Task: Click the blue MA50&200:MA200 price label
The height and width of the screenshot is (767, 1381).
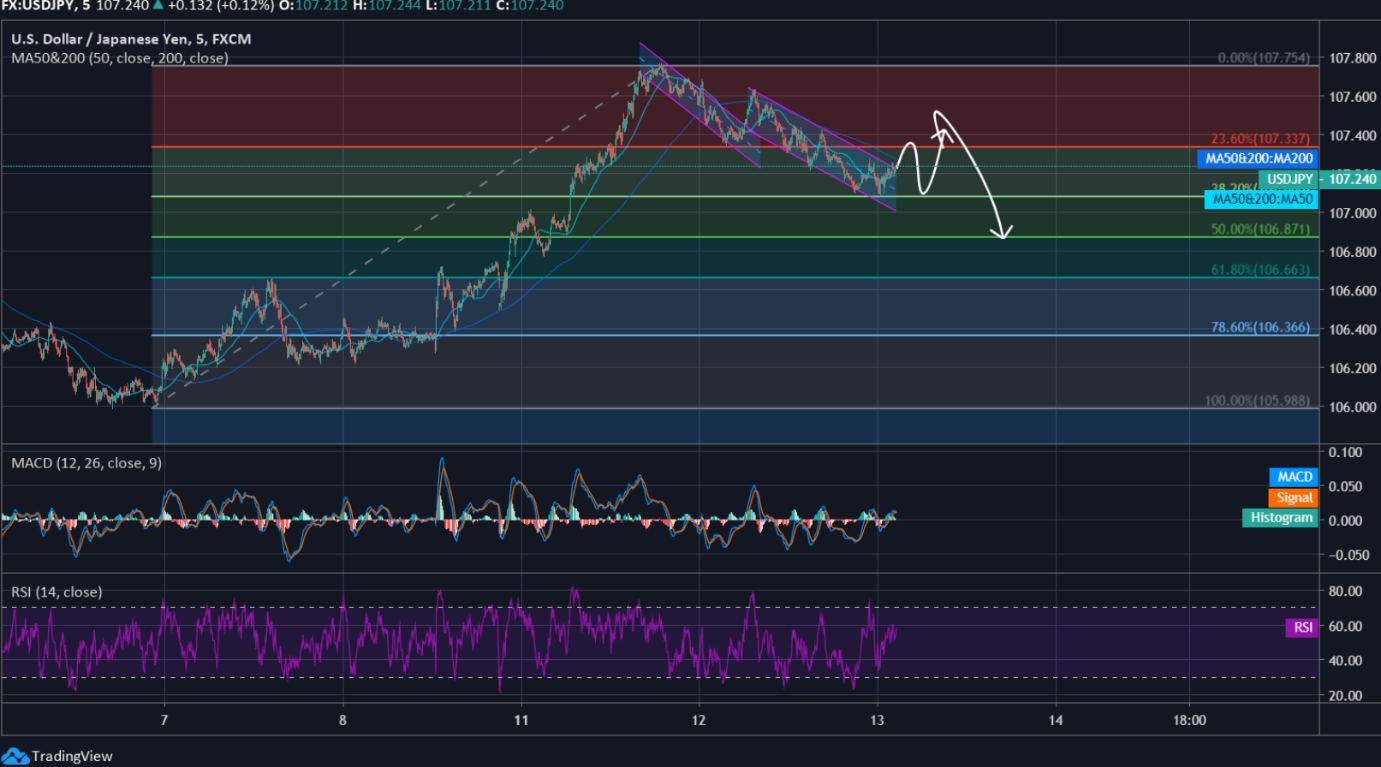Action: coord(1256,158)
